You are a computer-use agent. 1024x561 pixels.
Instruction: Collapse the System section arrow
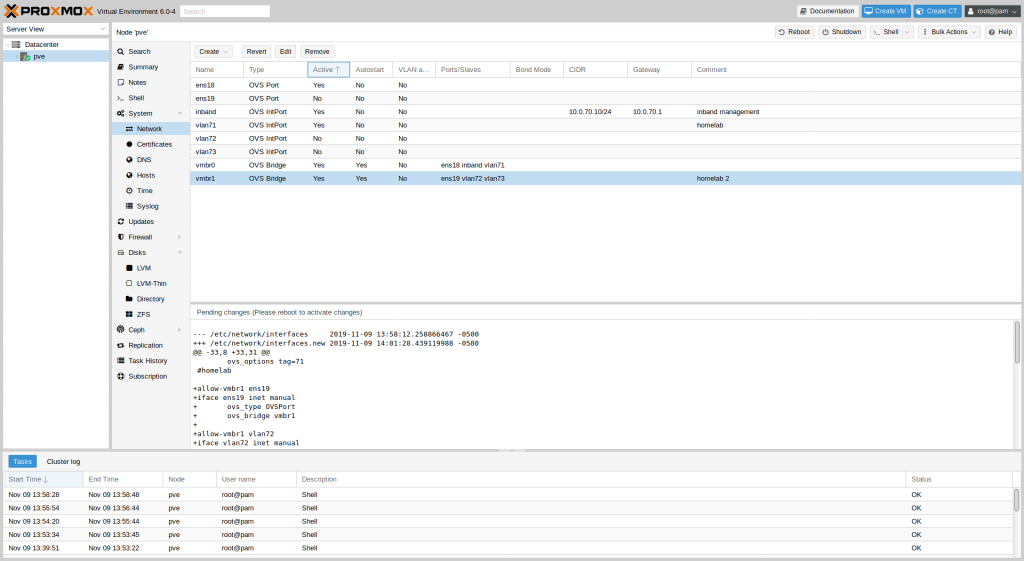tap(180, 114)
